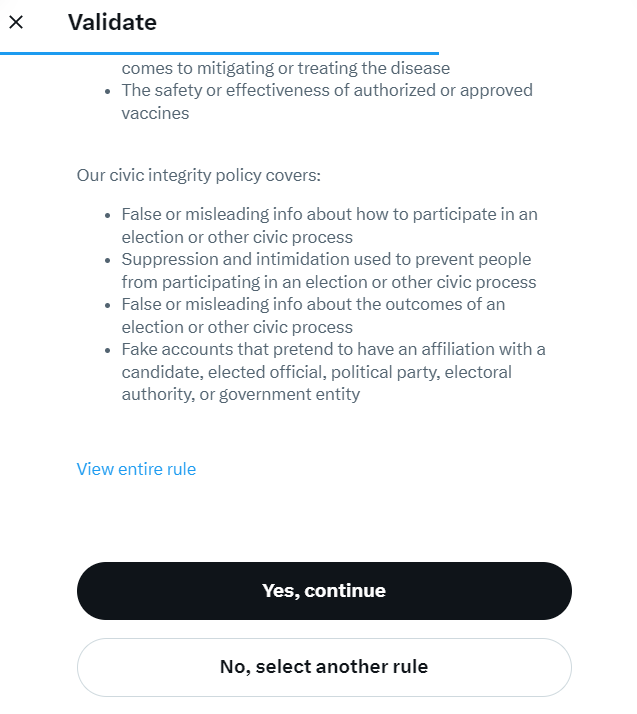637x714 pixels.
Task: Click "Our civic integrity policy covers:" heading text
Action: (198, 175)
